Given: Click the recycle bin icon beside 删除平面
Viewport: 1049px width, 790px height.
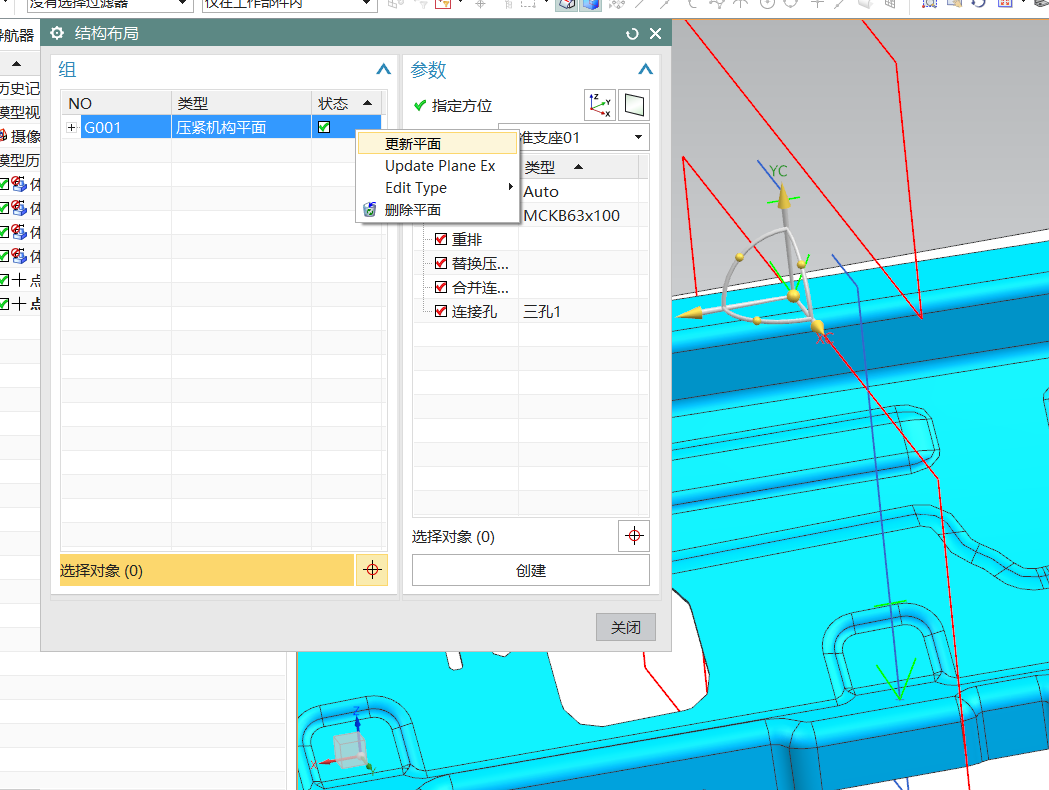Looking at the screenshot, I should coord(369,210).
